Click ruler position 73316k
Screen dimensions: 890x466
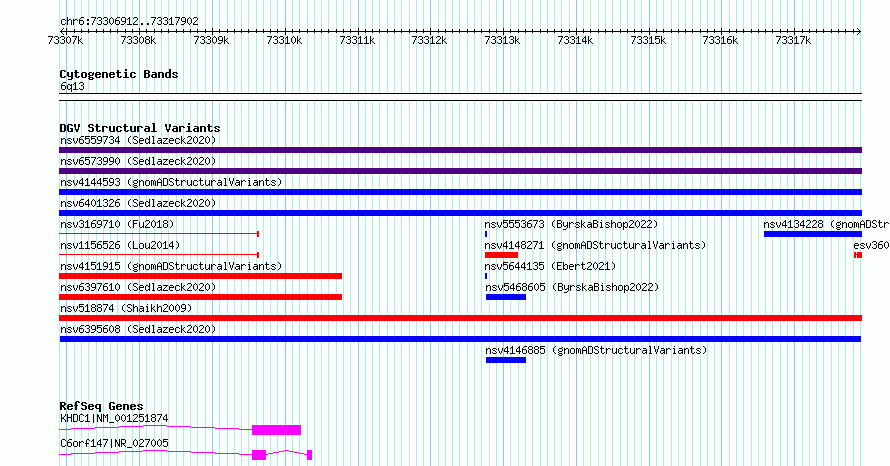click(720, 40)
